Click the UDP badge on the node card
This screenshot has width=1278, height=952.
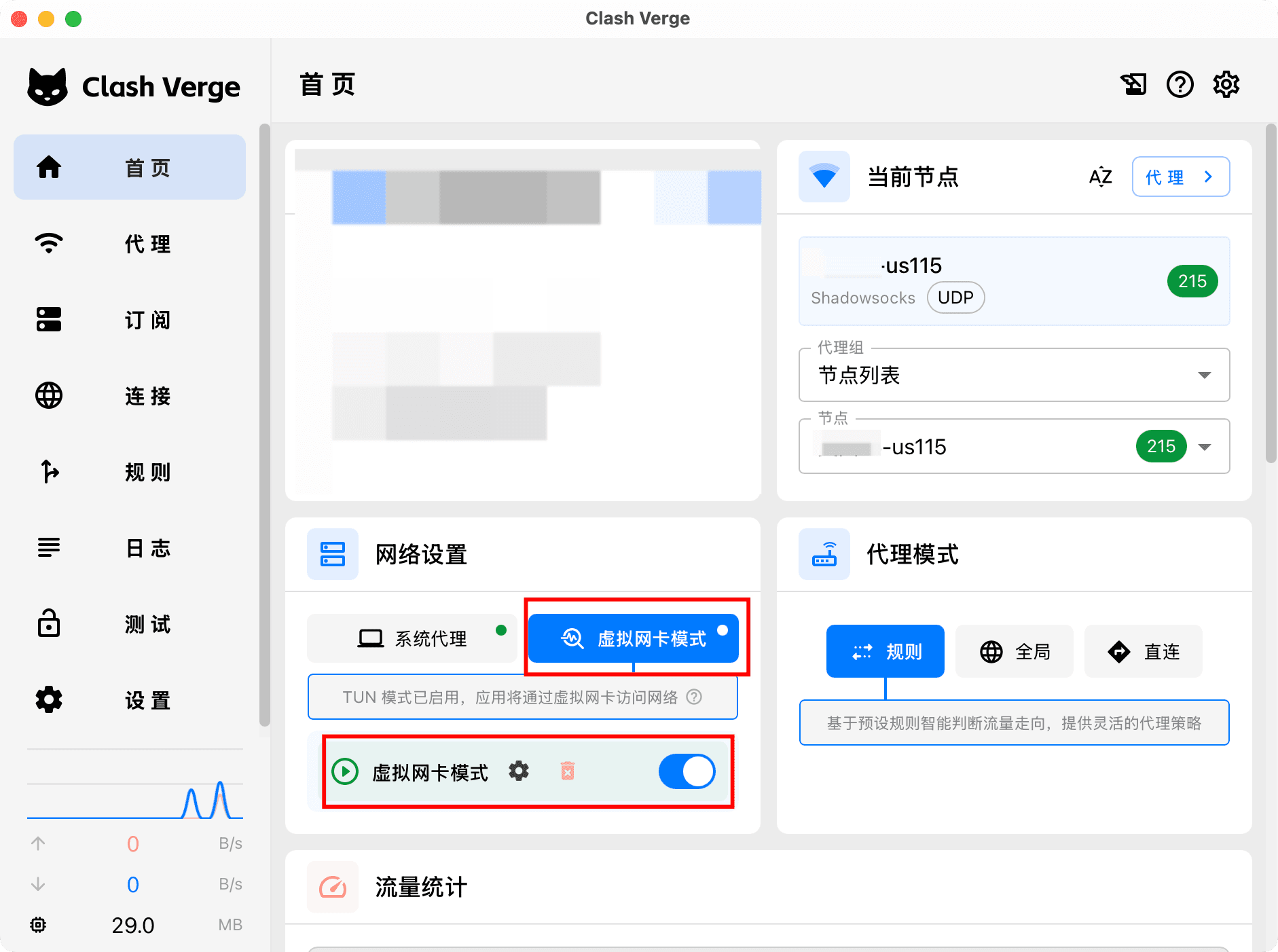pyautogui.click(x=956, y=297)
